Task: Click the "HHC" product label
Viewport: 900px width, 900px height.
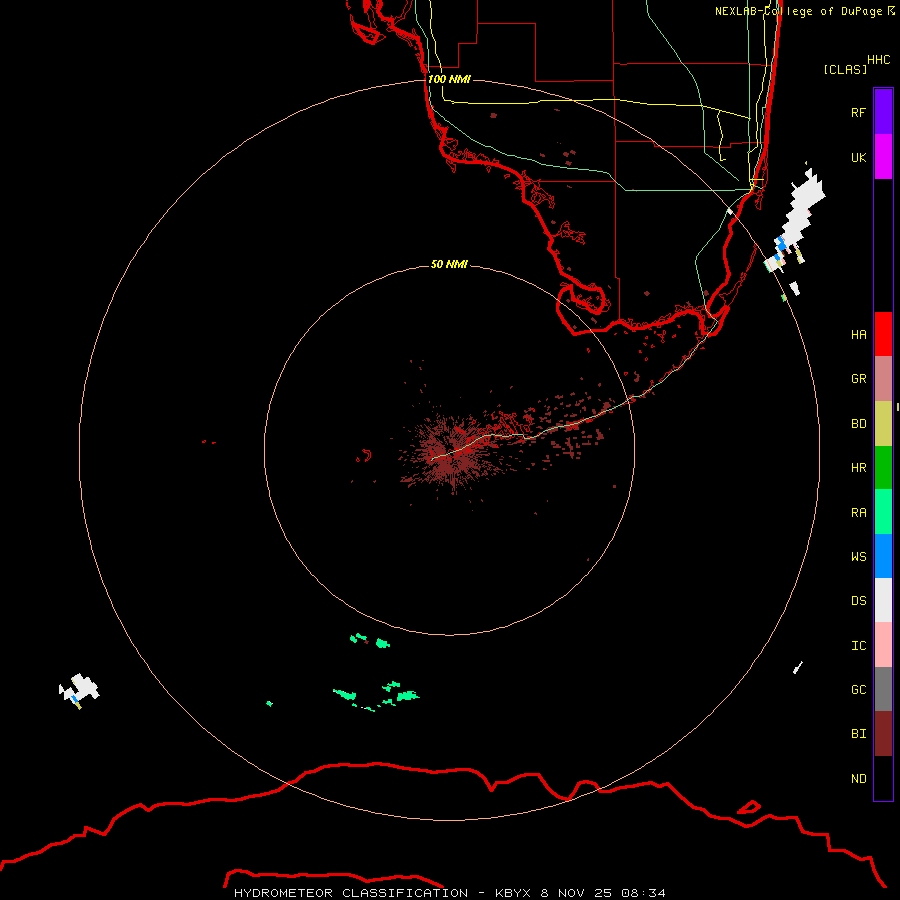Action: tap(878, 60)
